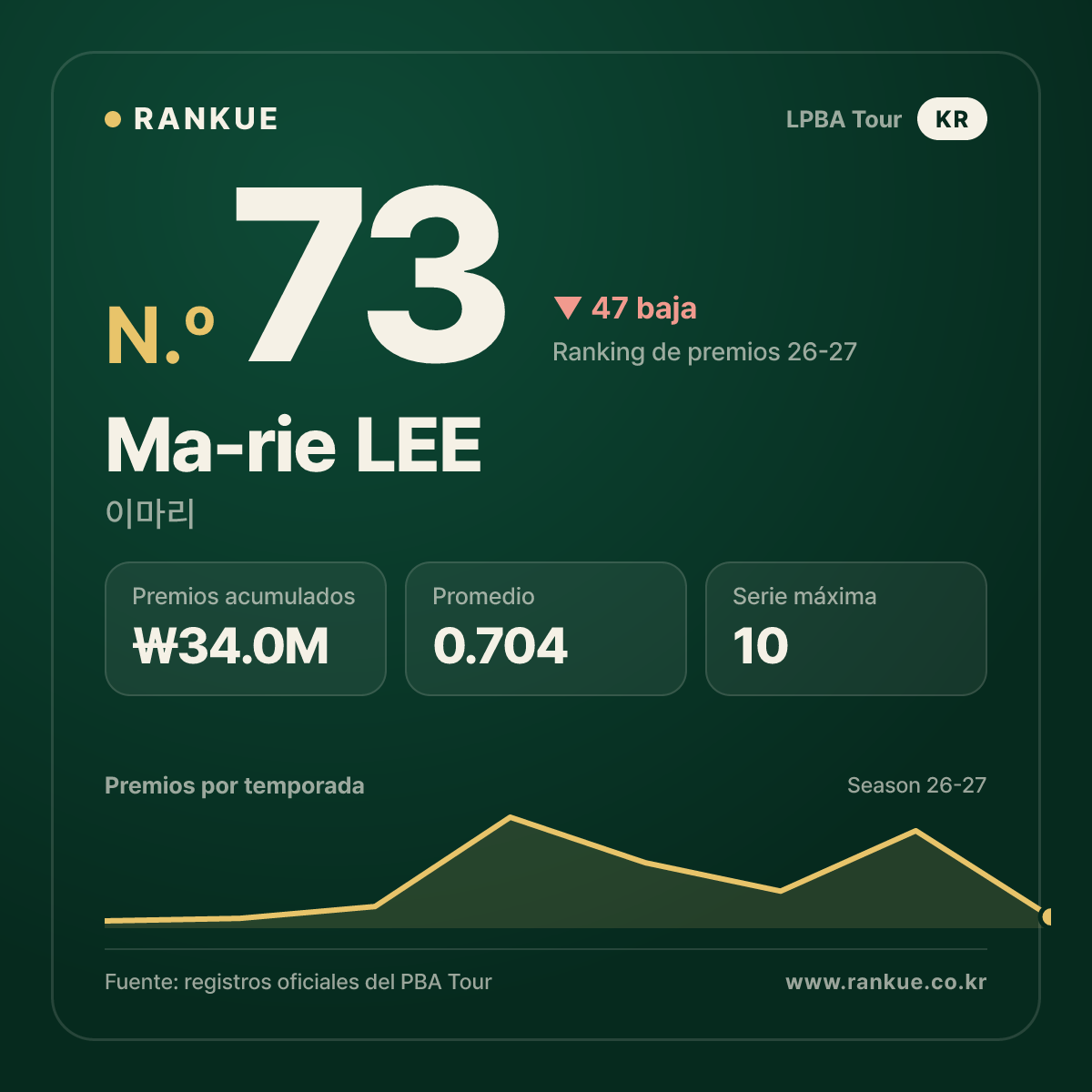Click the '47 baja' rank change text
Screen dimensions: 1092x1092
coord(644,308)
